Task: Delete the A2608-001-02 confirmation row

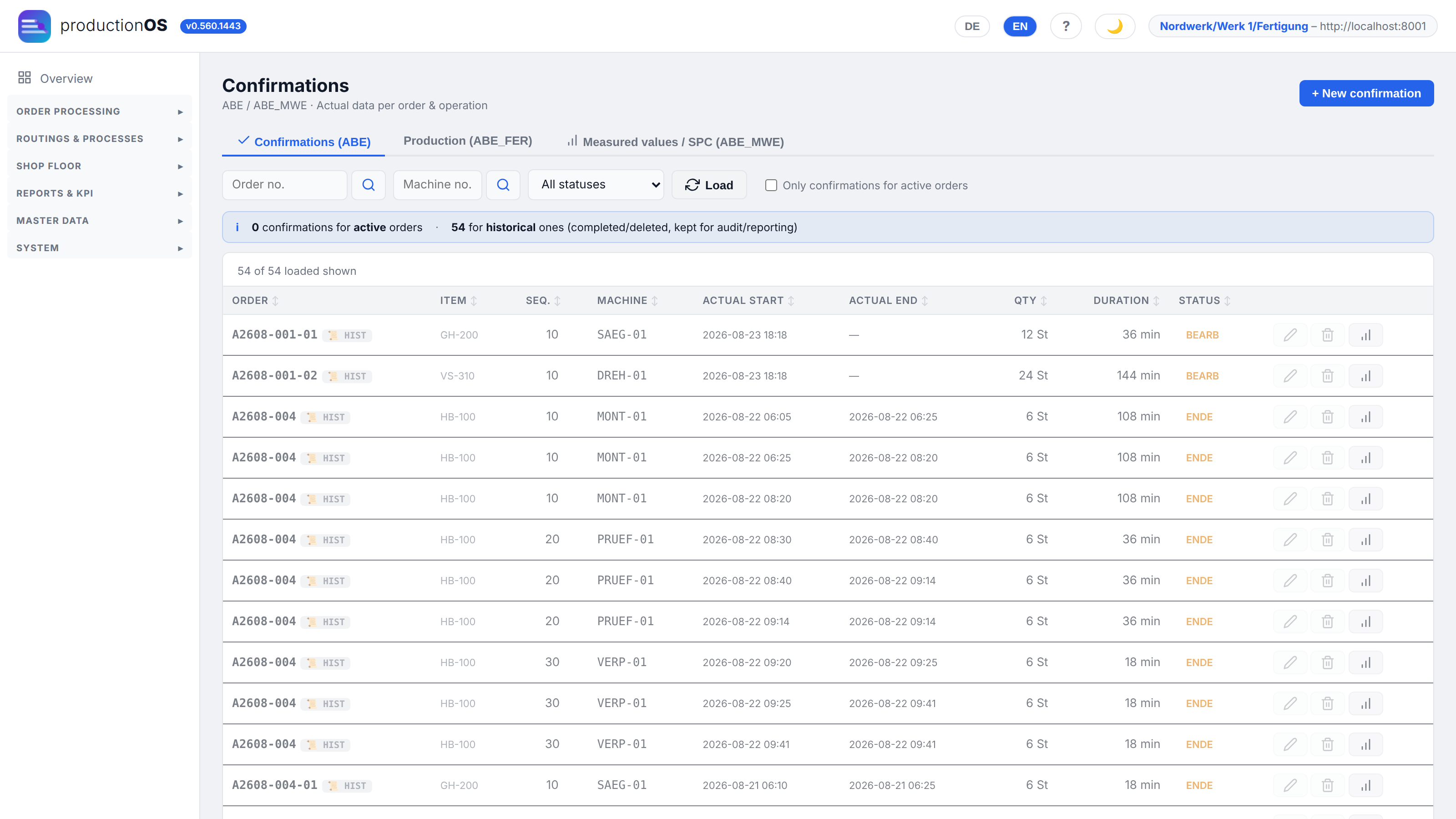Action: coord(1328,376)
